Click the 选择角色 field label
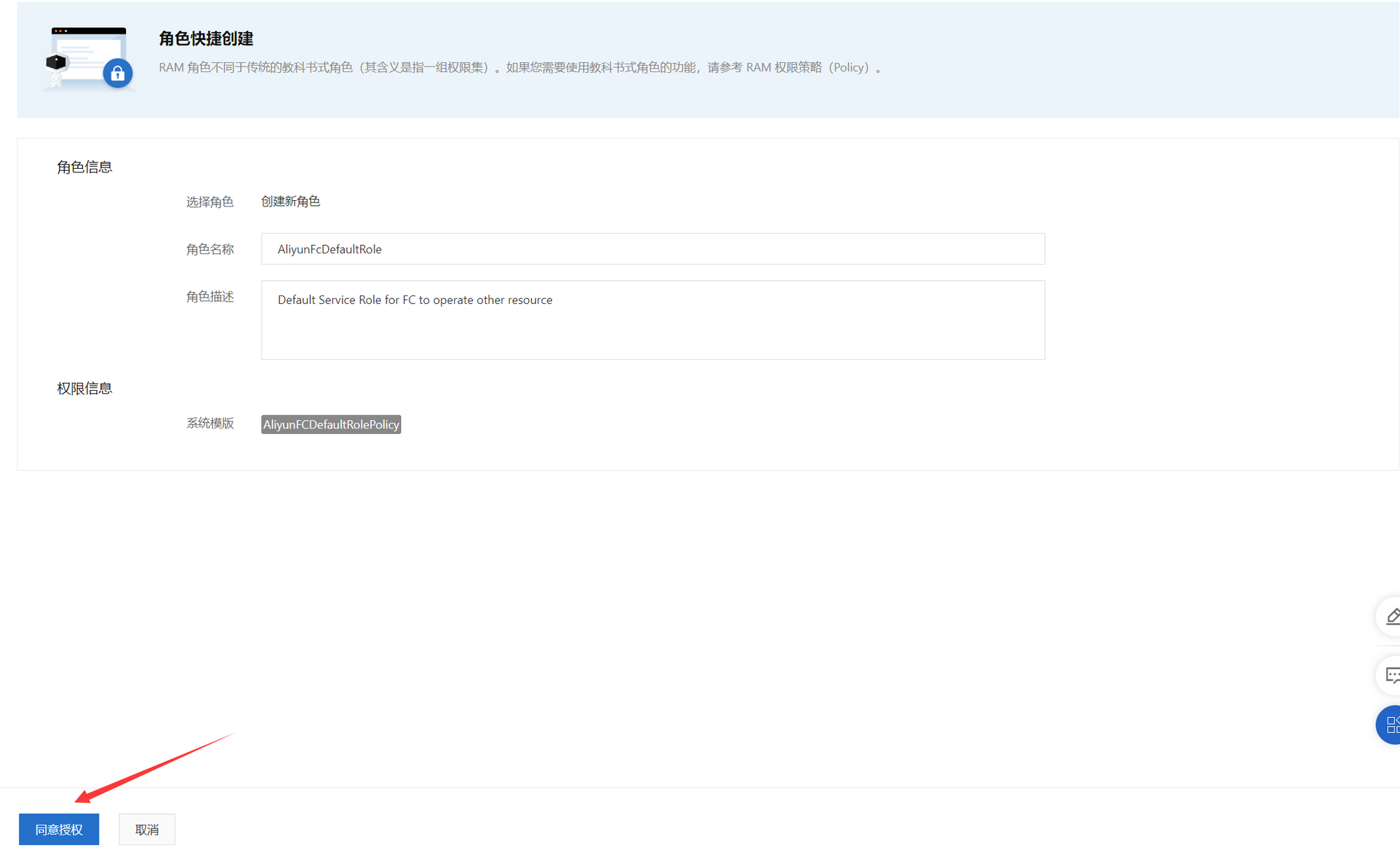 pos(209,202)
